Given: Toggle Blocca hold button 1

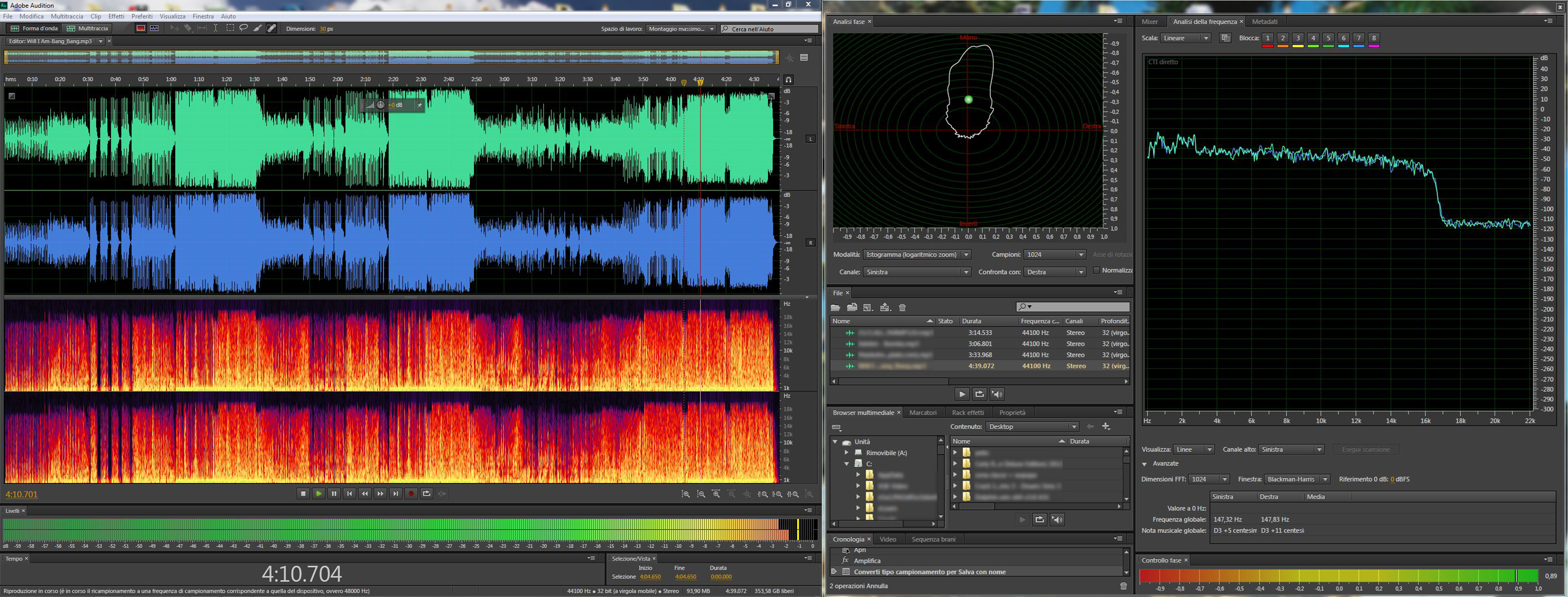Looking at the screenshot, I should point(1267,38).
